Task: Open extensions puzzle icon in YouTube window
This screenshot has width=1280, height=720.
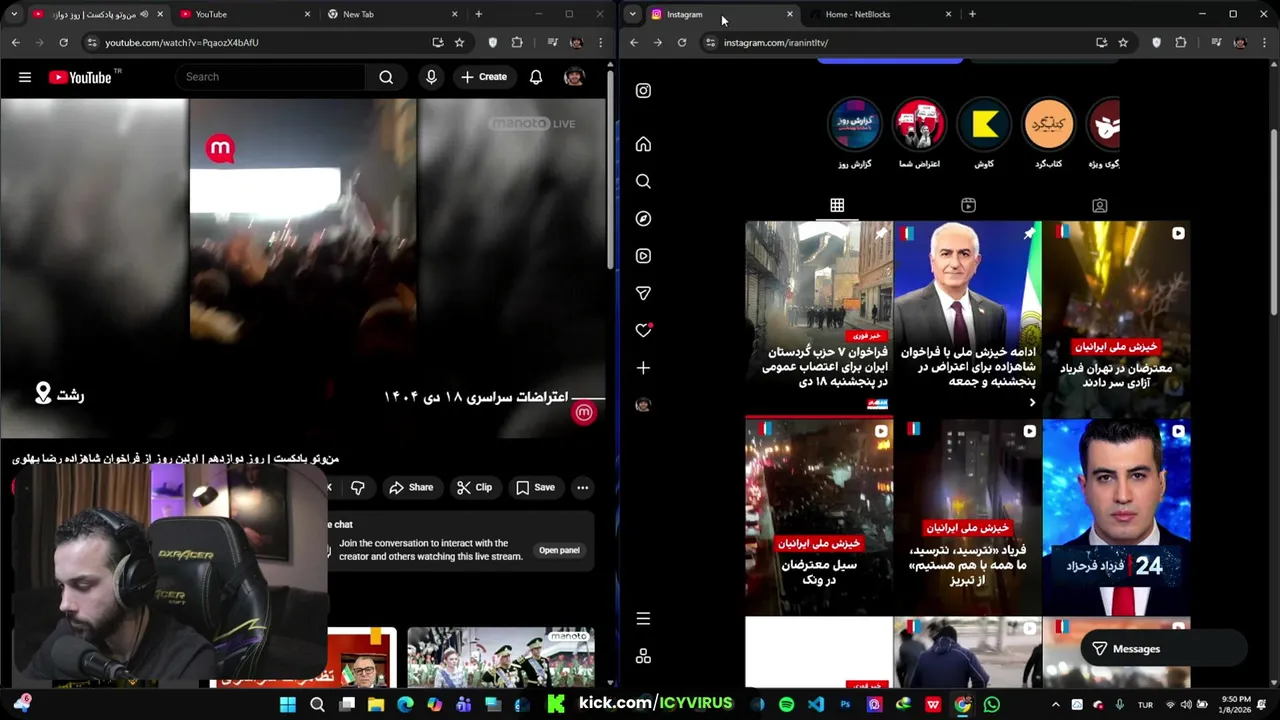Action: (517, 42)
